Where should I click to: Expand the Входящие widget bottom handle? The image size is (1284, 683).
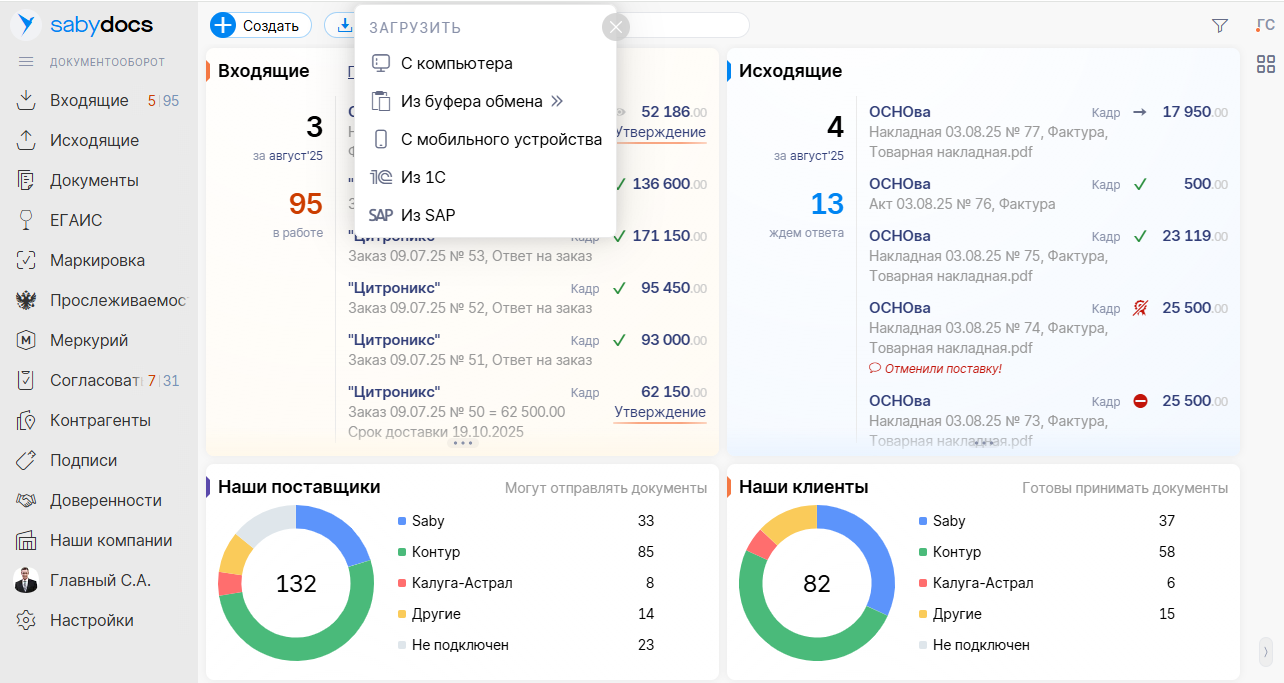pyautogui.click(x=462, y=442)
